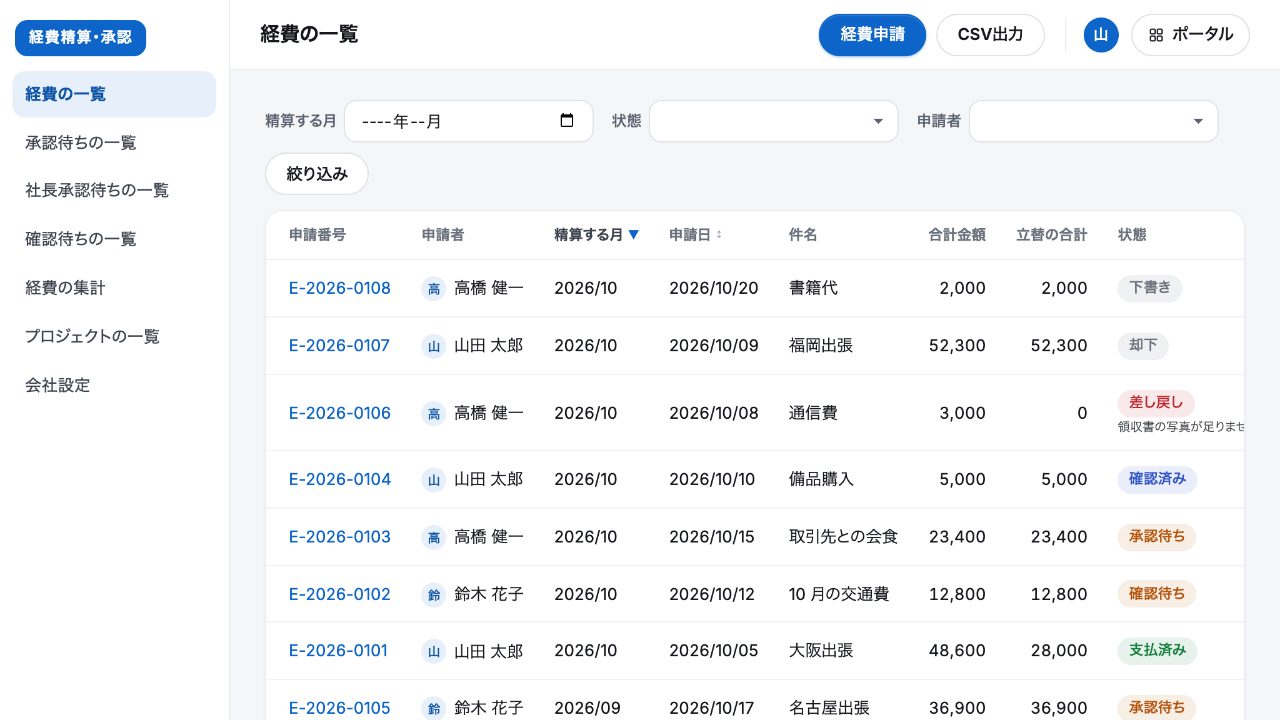Open expense link E-2026-0101

338,651
